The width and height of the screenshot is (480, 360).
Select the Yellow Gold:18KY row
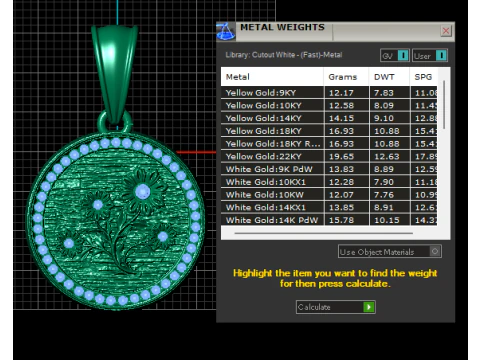tap(329, 131)
